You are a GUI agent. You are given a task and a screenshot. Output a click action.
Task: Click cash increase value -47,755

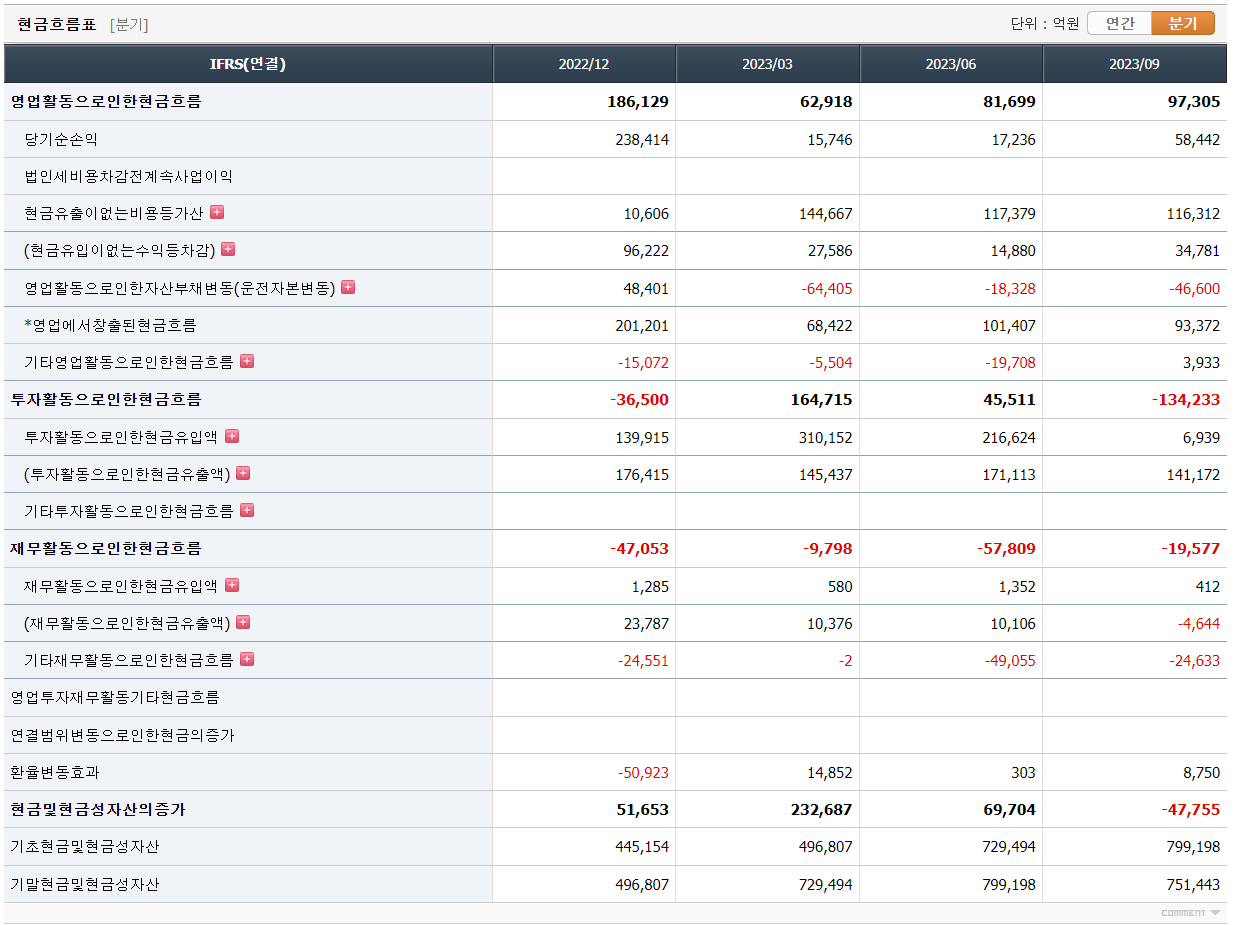1191,809
